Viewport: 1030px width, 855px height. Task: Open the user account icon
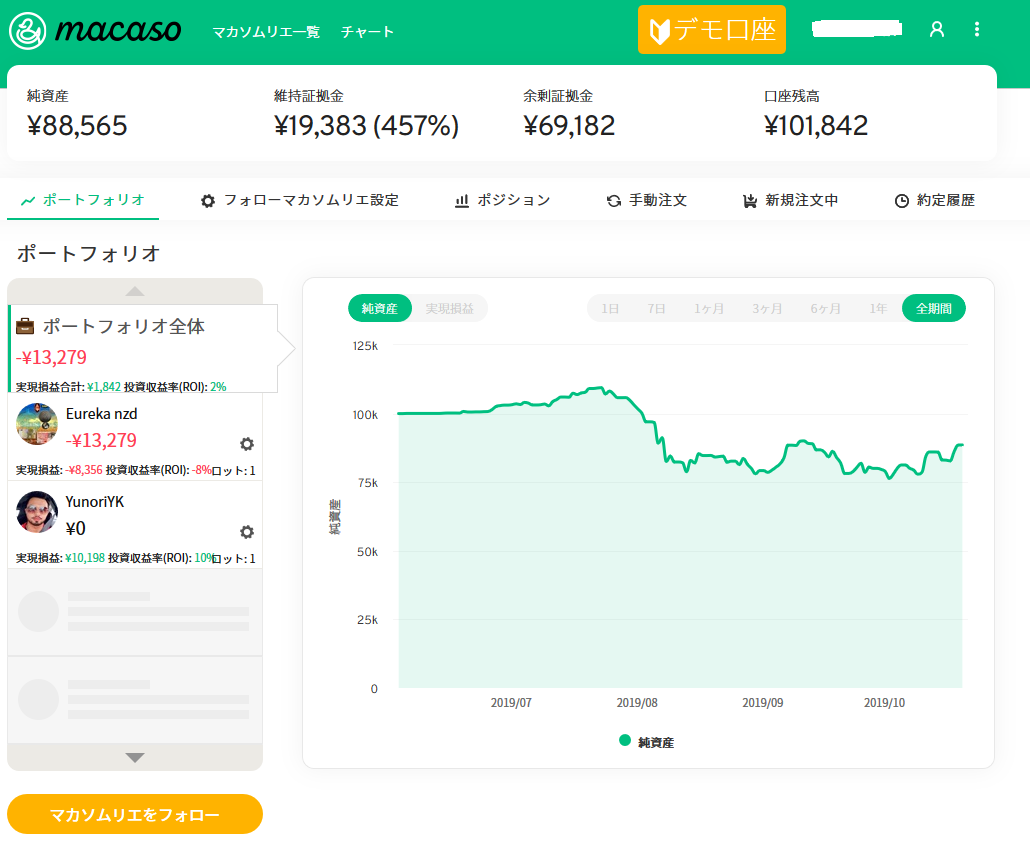(x=936, y=30)
